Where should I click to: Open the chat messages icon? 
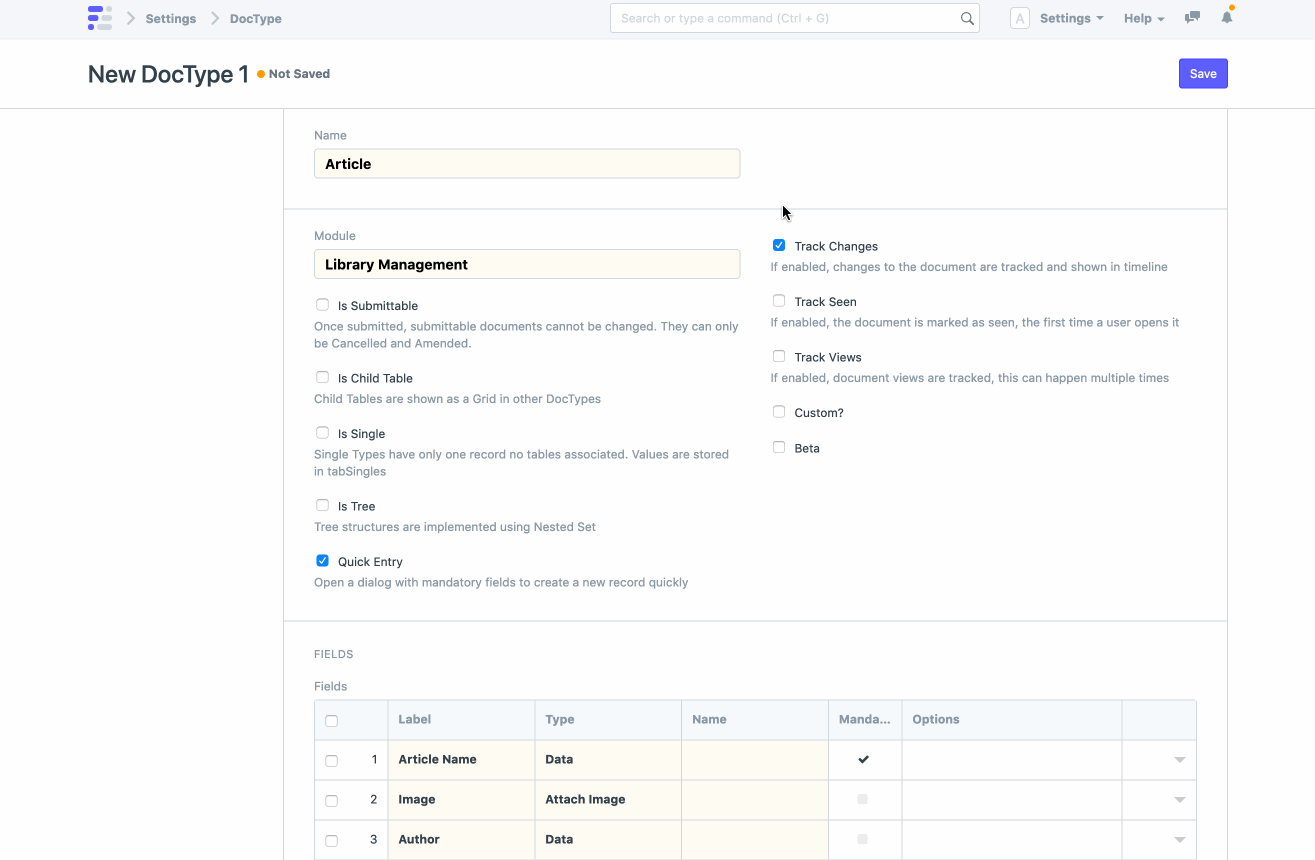(1191, 17)
